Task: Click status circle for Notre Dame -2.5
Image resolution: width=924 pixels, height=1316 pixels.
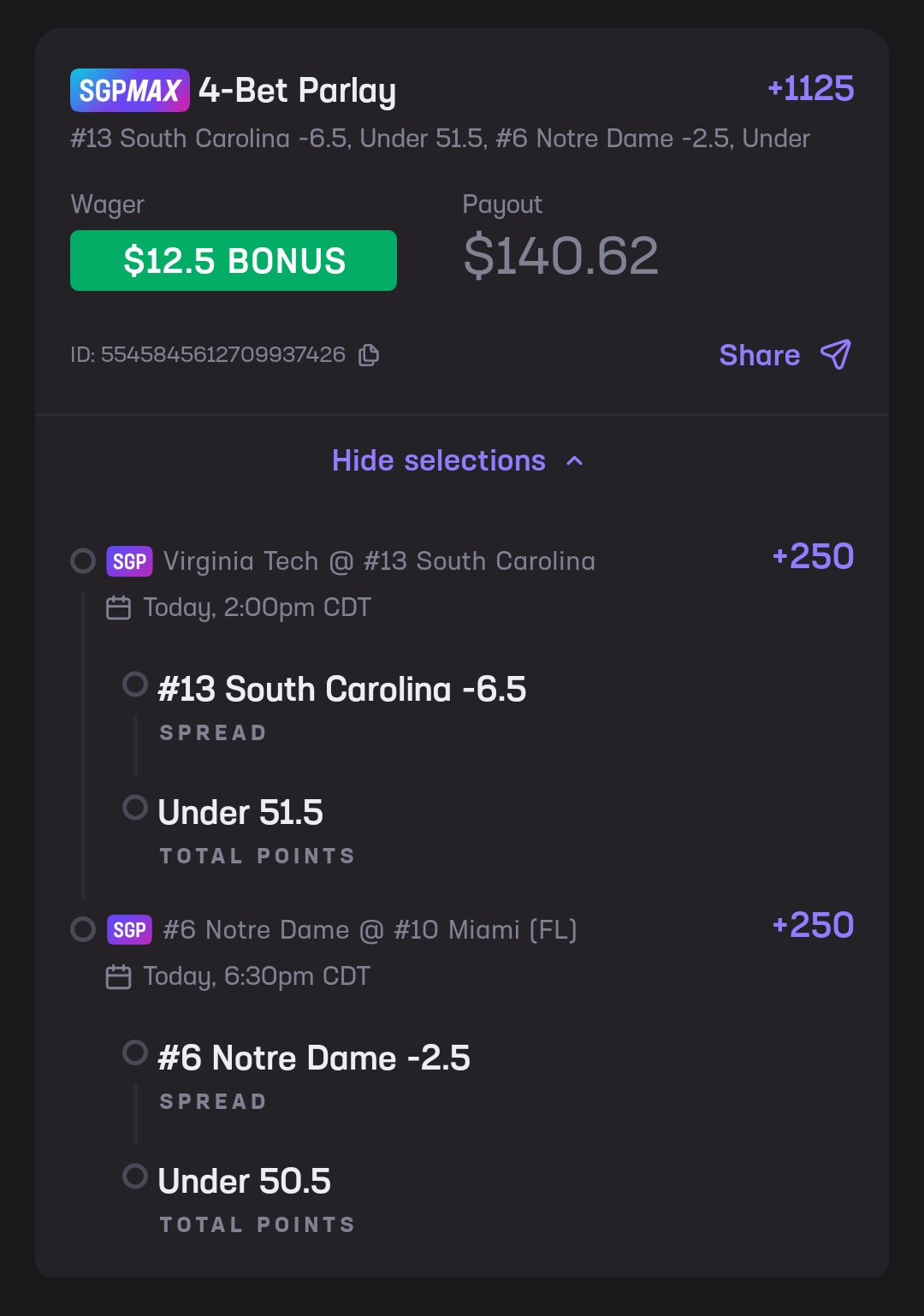Action: [135, 1052]
